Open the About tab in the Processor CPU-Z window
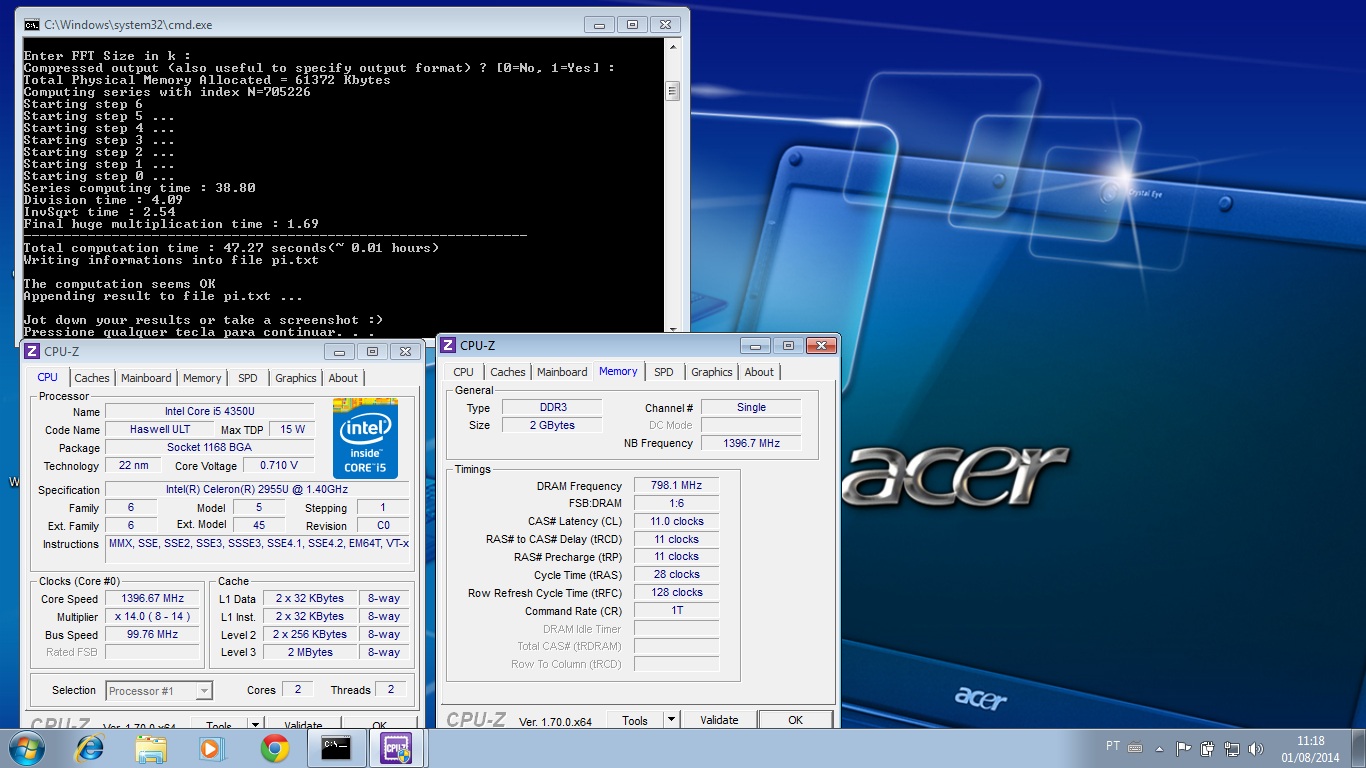 pos(343,378)
